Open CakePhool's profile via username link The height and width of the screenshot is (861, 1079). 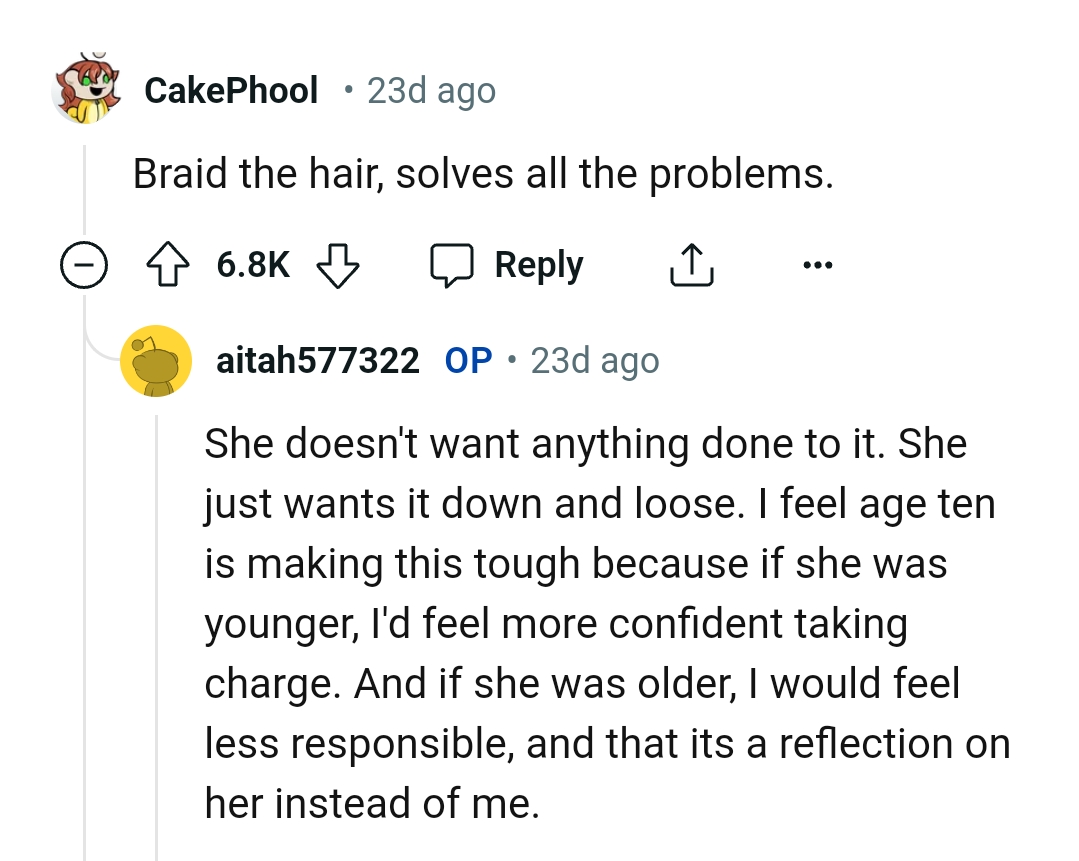pos(231,90)
